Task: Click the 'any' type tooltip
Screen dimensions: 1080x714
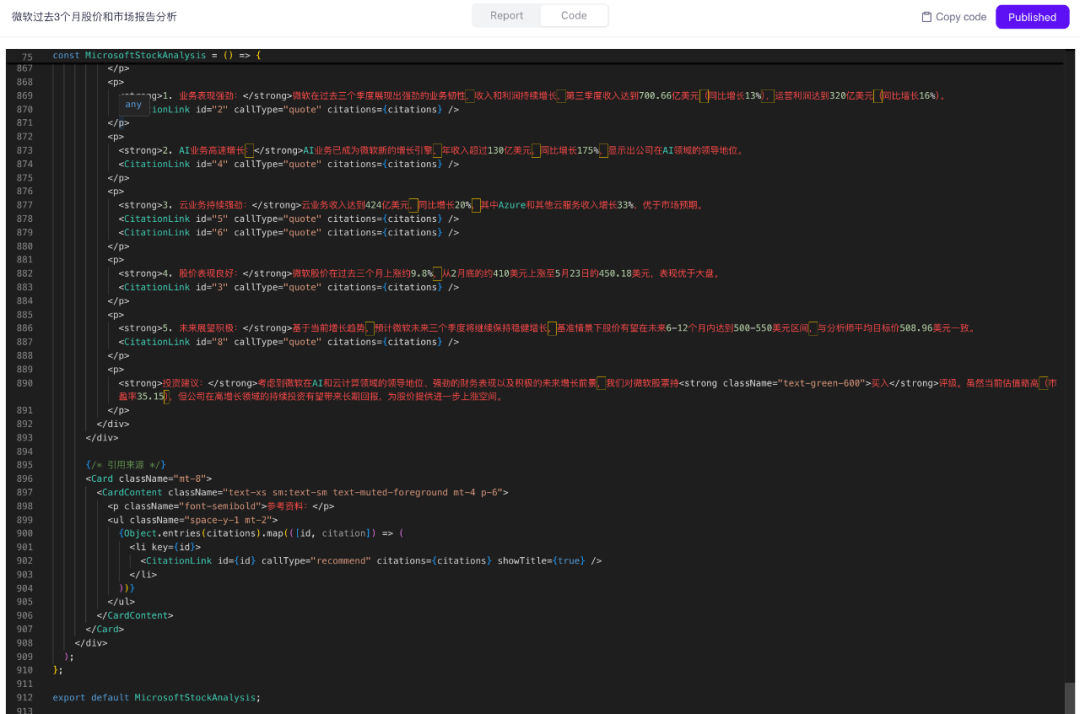Action: [134, 105]
